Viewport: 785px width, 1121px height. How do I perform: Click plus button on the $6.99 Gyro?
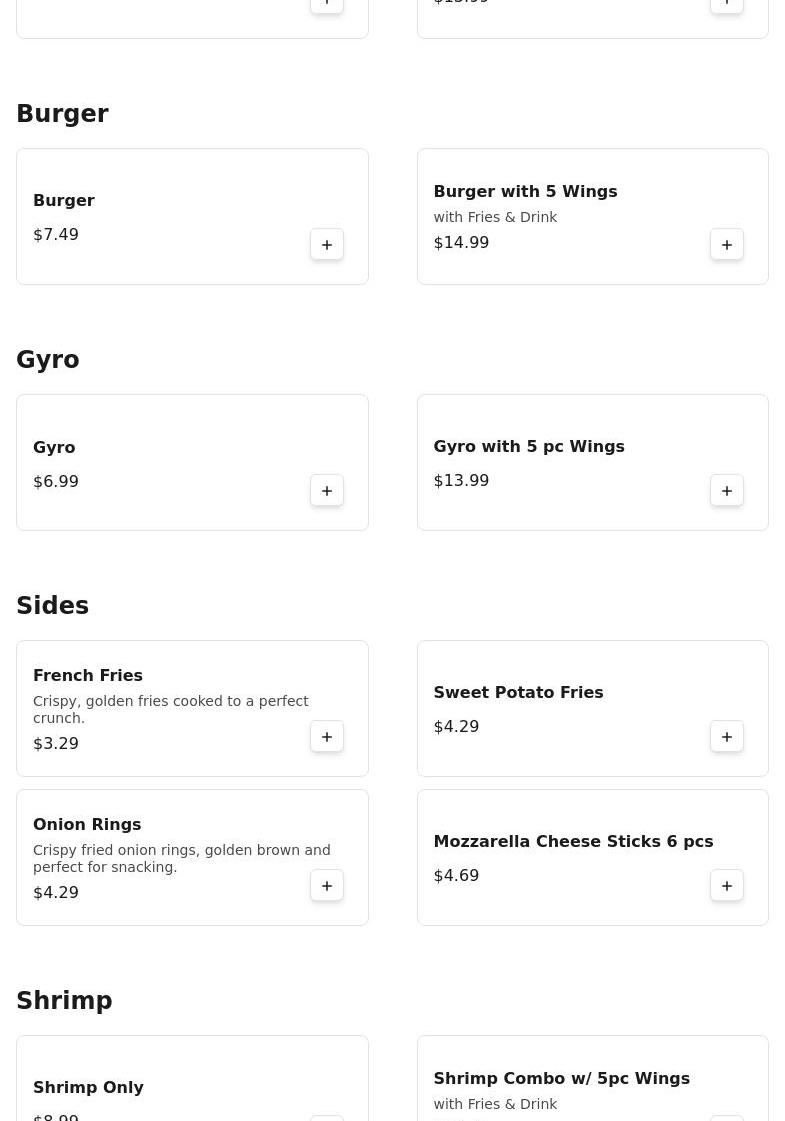tap(327, 491)
